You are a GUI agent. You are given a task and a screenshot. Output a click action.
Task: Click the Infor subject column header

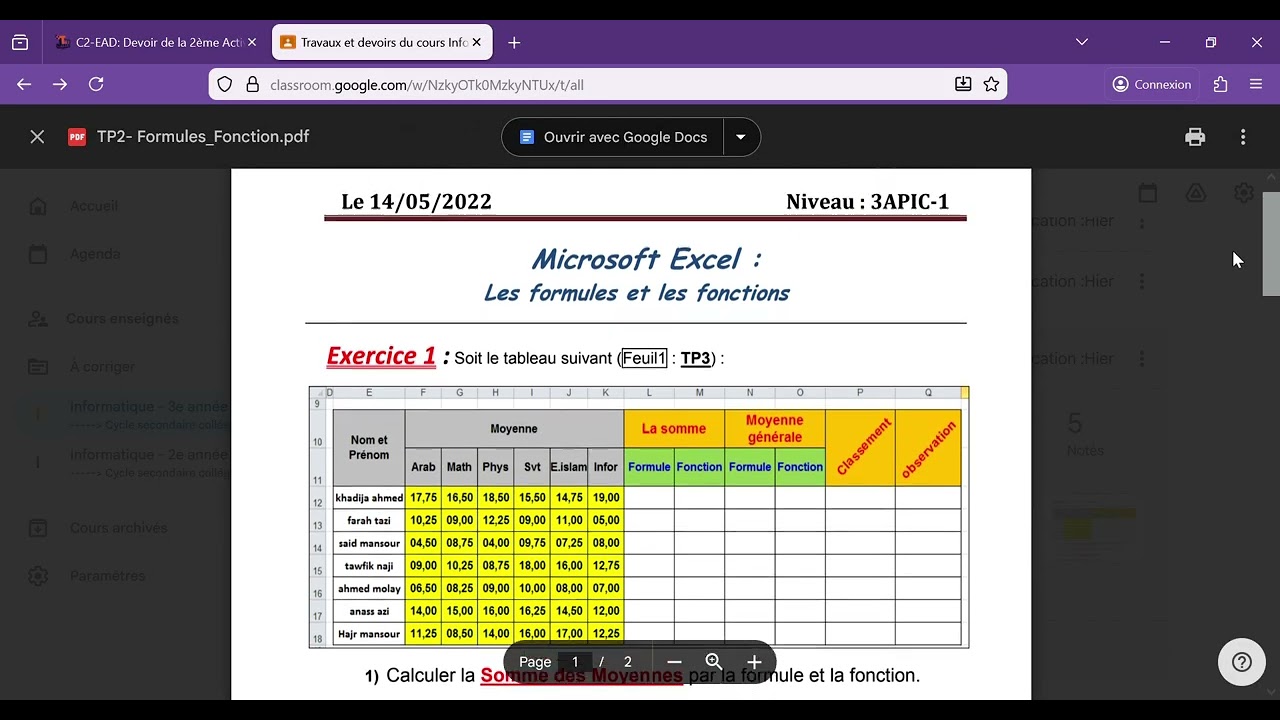click(605, 467)
